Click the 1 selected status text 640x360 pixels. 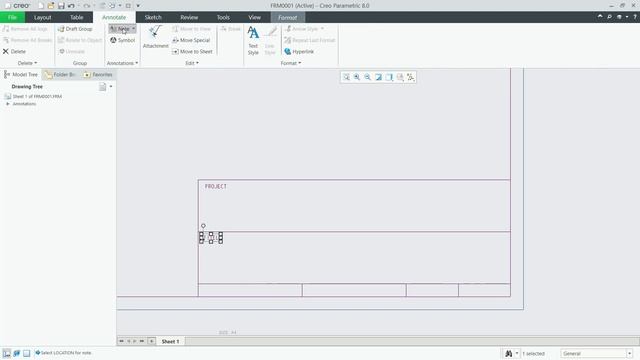[x=533, y=353]
